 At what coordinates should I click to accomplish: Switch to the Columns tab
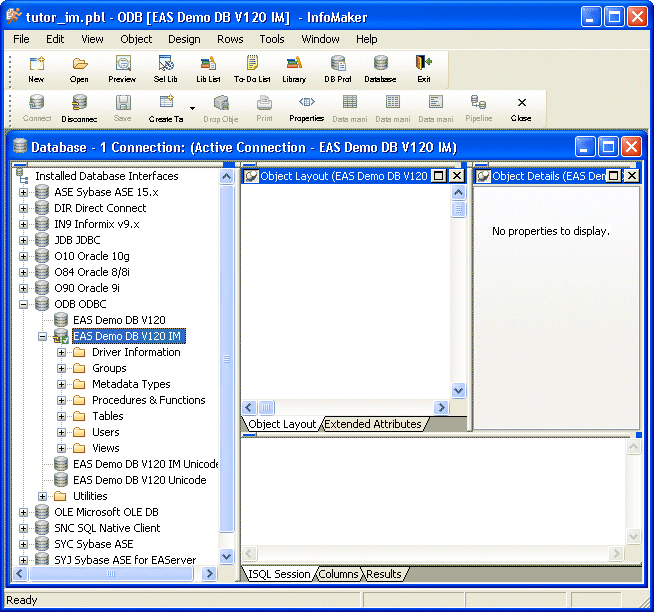point(338,574)
